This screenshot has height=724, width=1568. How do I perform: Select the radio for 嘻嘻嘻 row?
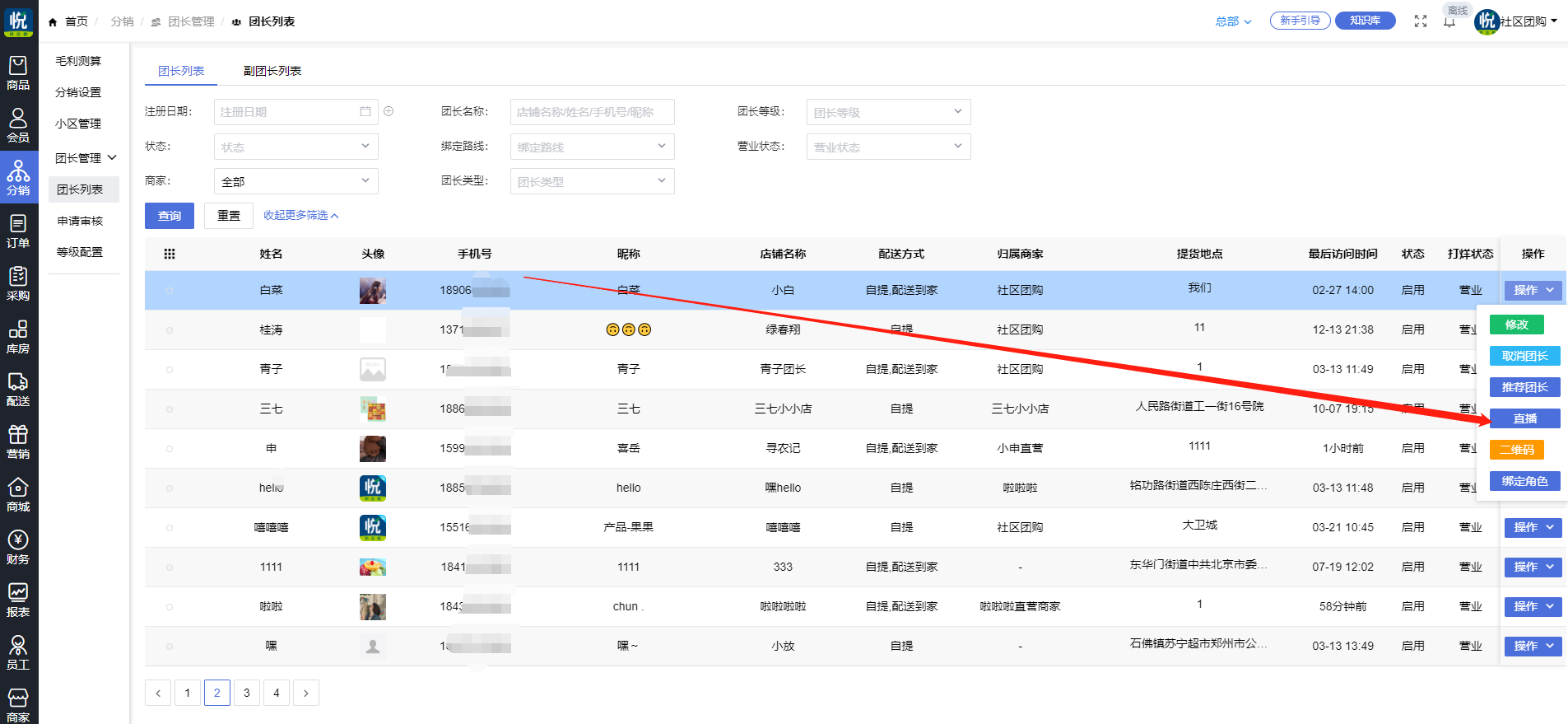coord(170,528)
